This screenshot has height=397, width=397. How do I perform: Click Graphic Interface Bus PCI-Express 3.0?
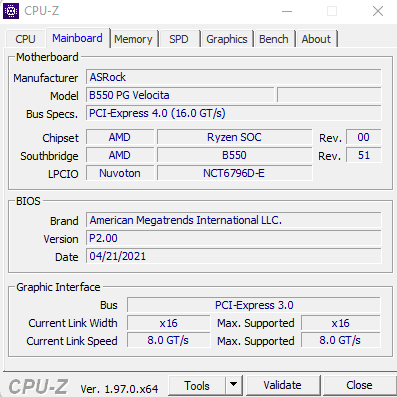click(254, 305)
